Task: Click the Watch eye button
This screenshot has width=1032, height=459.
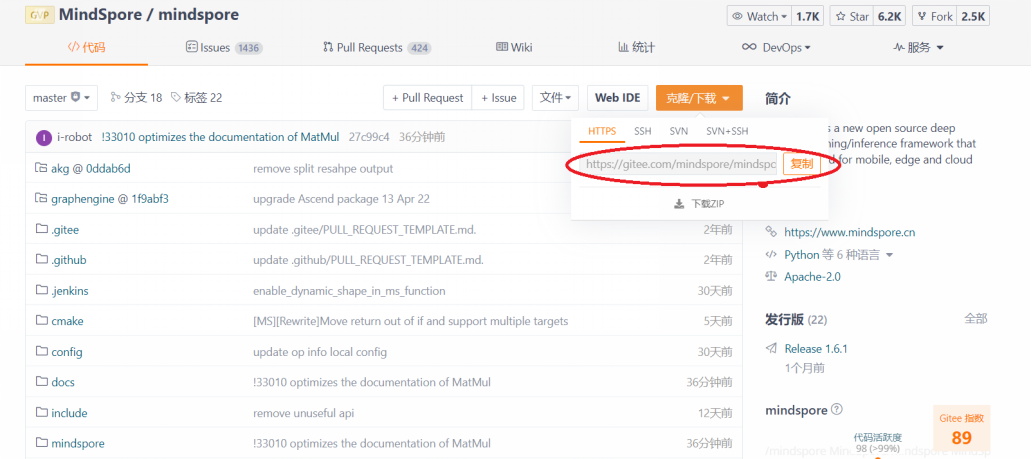Action: (x=759, y=16)
